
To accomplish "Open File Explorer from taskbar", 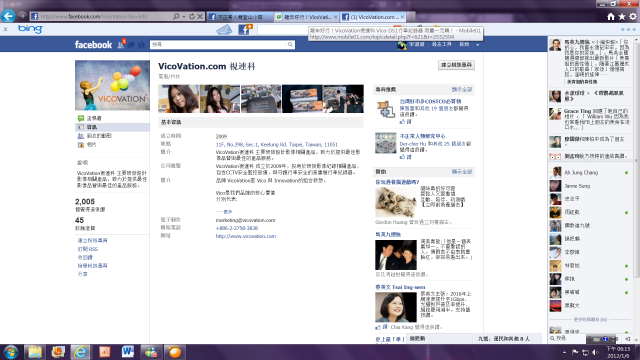I will (x=35, y=352).
